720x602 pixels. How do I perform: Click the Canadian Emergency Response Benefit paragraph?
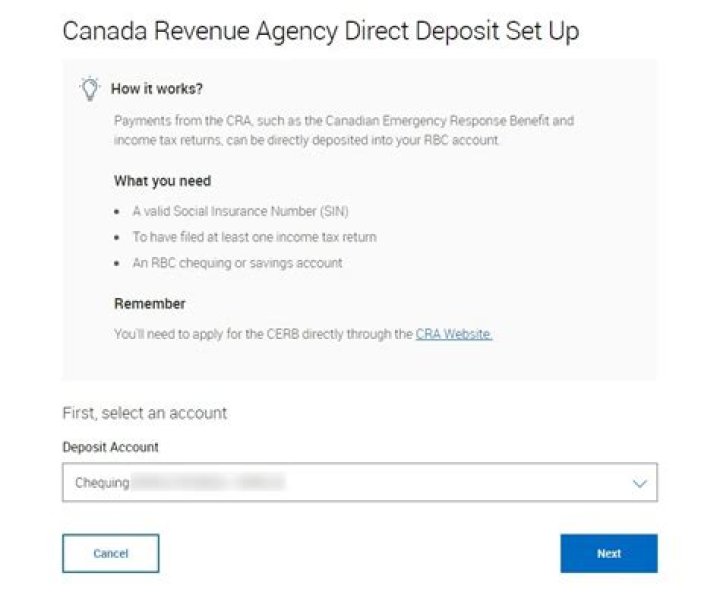pos(344,130)
